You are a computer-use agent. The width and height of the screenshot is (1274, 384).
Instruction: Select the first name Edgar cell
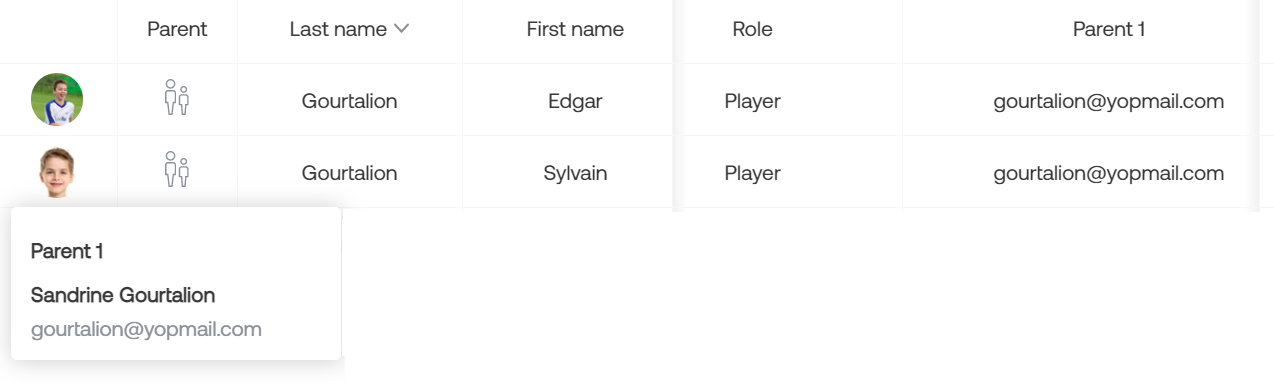575,101
